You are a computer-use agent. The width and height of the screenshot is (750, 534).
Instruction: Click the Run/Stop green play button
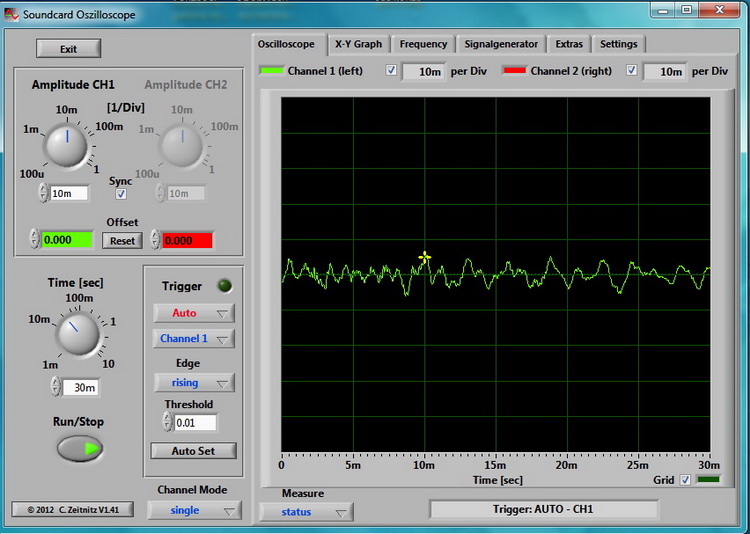(80, 449)
